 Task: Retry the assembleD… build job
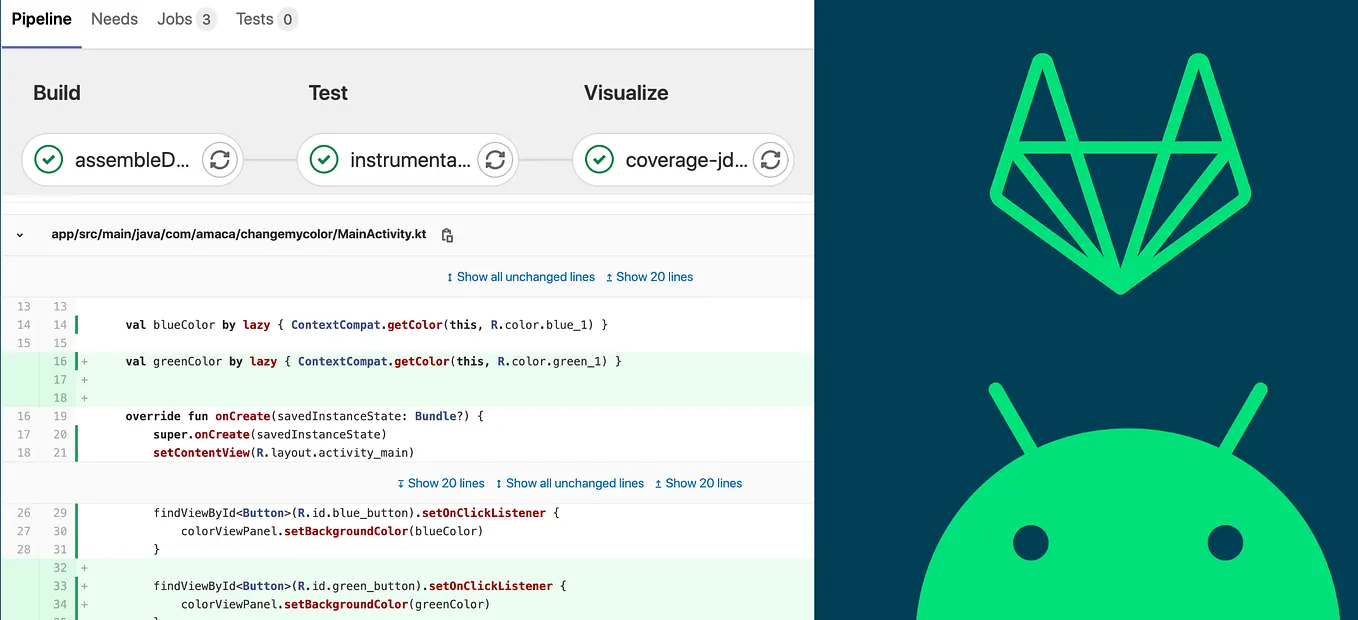tap(220, 160)
